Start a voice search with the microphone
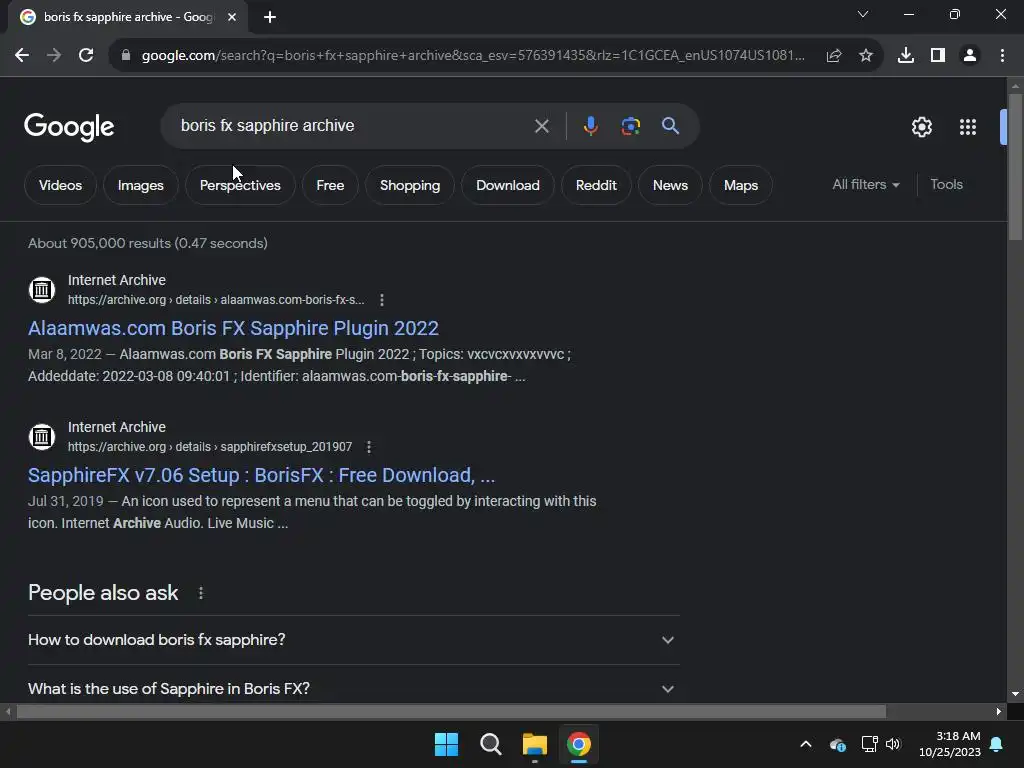 coord(590,126)
